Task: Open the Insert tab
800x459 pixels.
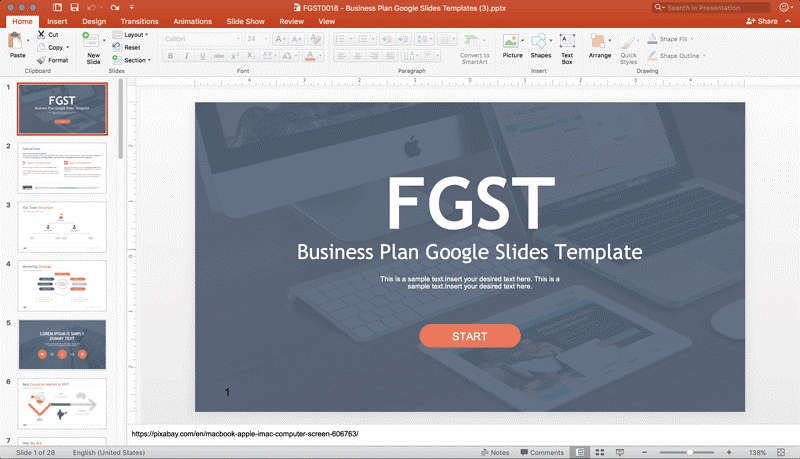Action: pos(57,21)
